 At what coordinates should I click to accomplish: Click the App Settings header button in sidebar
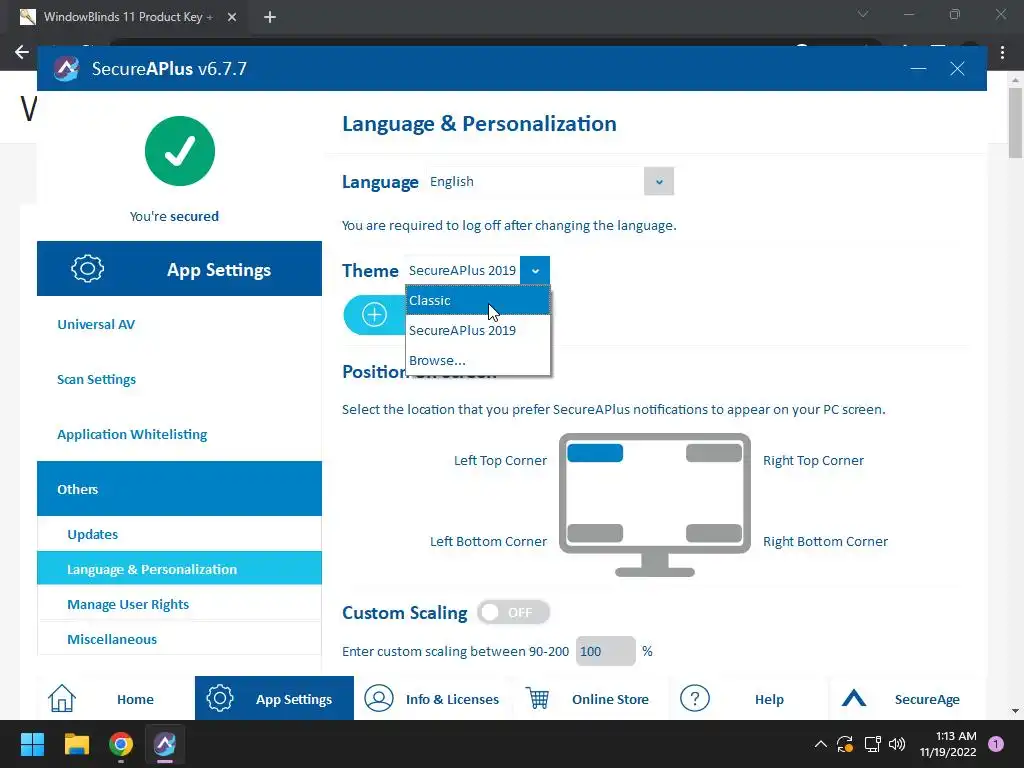coord(180,268)
